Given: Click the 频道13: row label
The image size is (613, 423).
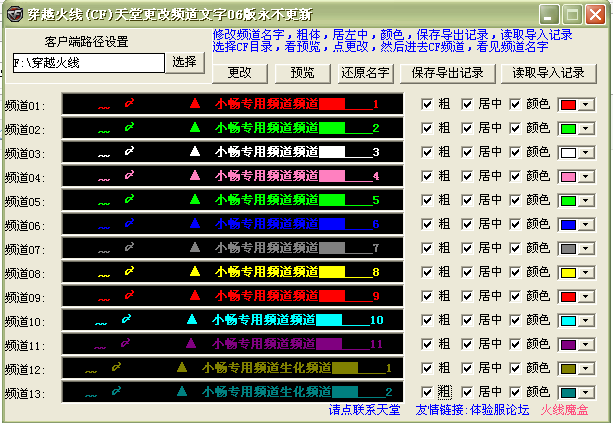Looking at the screenshot, I should tap(25, 394).
